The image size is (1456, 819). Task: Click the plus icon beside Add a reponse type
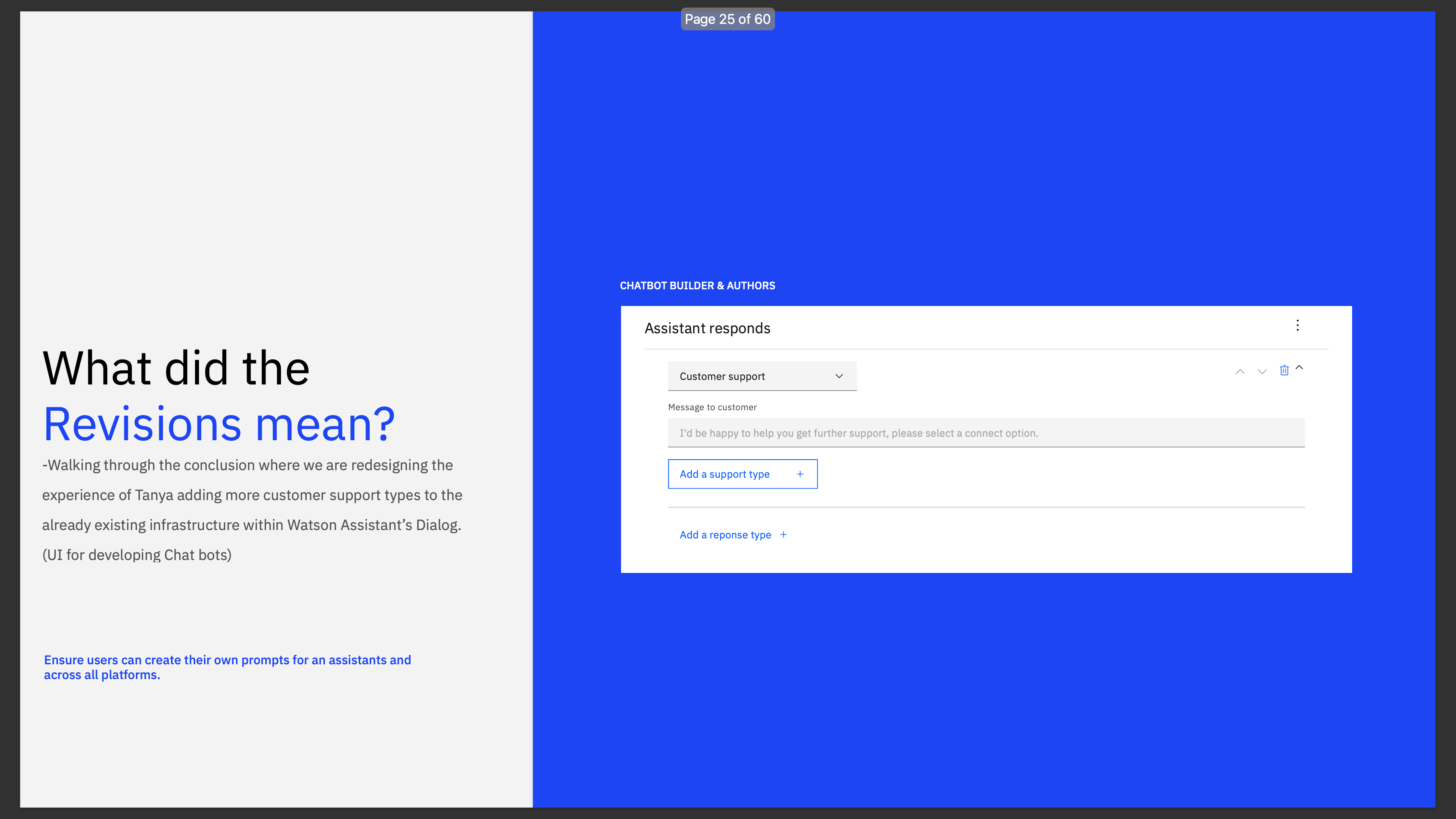[x=783, y=535]
